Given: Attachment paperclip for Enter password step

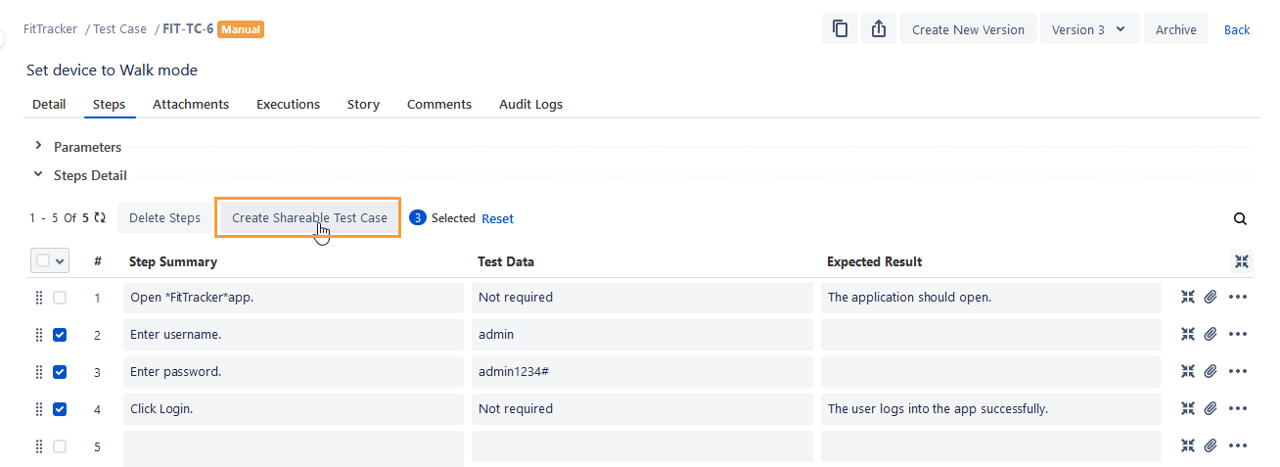Looking at the screenshot, I should click(1210, 371).
